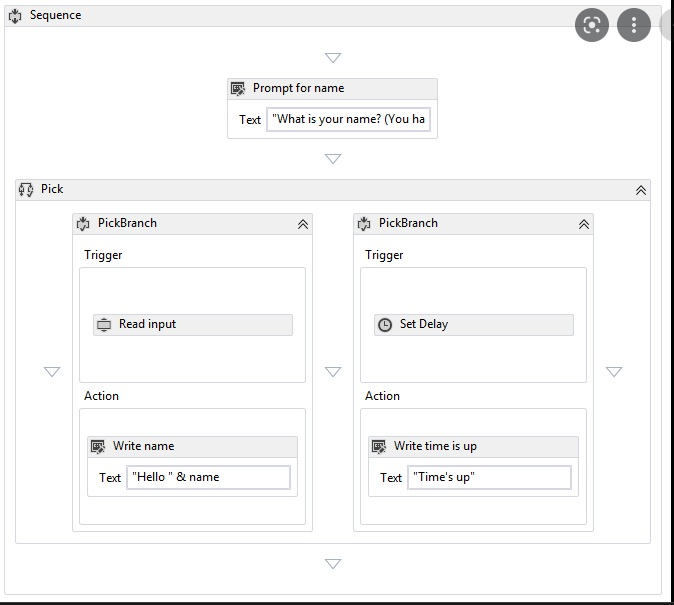Click the insertion triangle below the Pick activity
Screen dimensions: 674x605
point(333,563)
